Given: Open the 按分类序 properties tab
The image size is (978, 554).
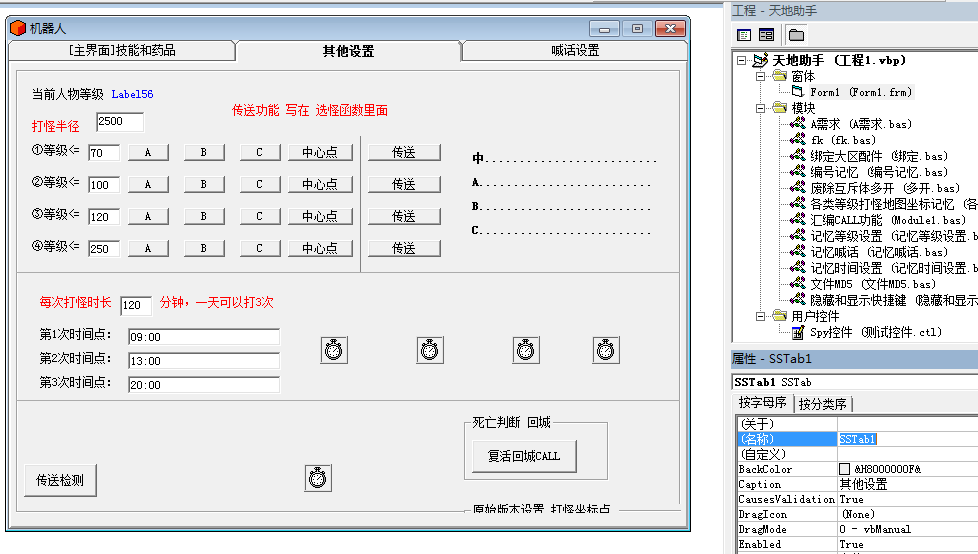Looking at the screenshot, I should [x=822, y=404].
